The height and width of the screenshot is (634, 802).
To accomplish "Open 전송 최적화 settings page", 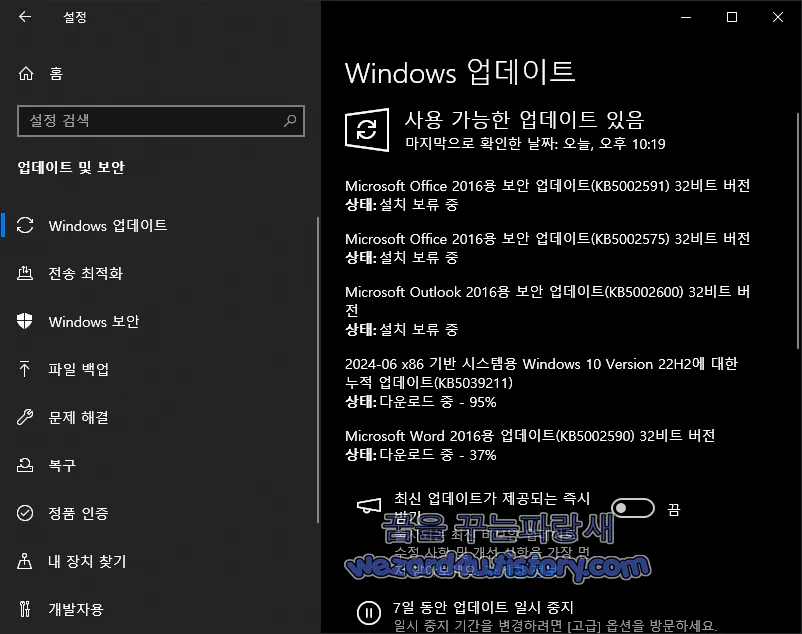I will [x=85, y=273].
